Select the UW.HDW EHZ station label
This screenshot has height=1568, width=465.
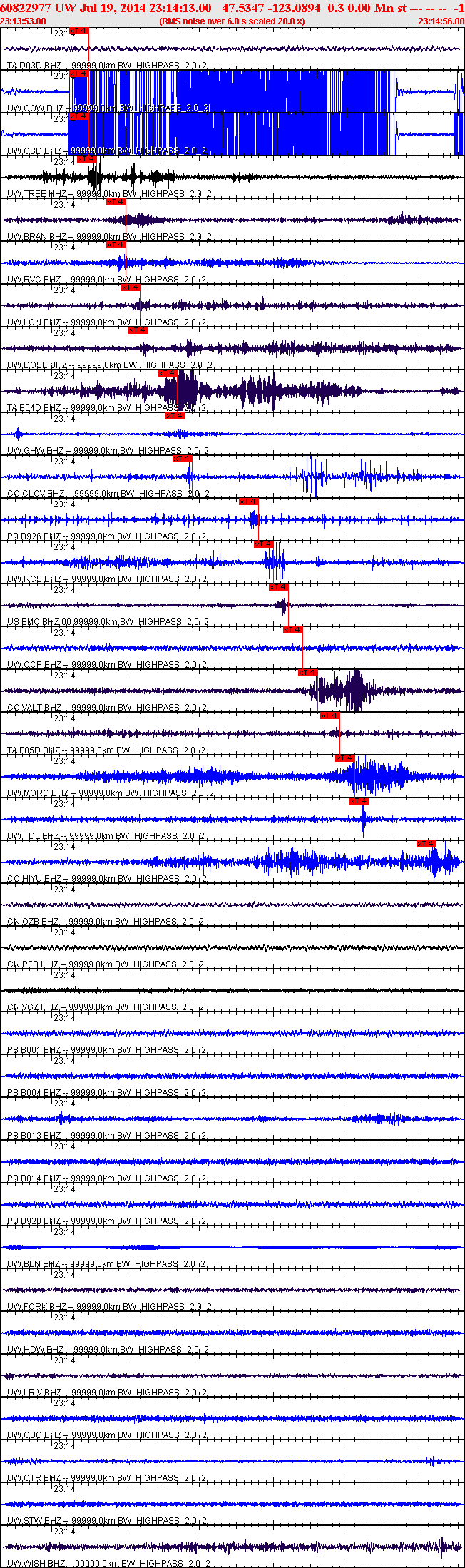tap(36, 1350)
